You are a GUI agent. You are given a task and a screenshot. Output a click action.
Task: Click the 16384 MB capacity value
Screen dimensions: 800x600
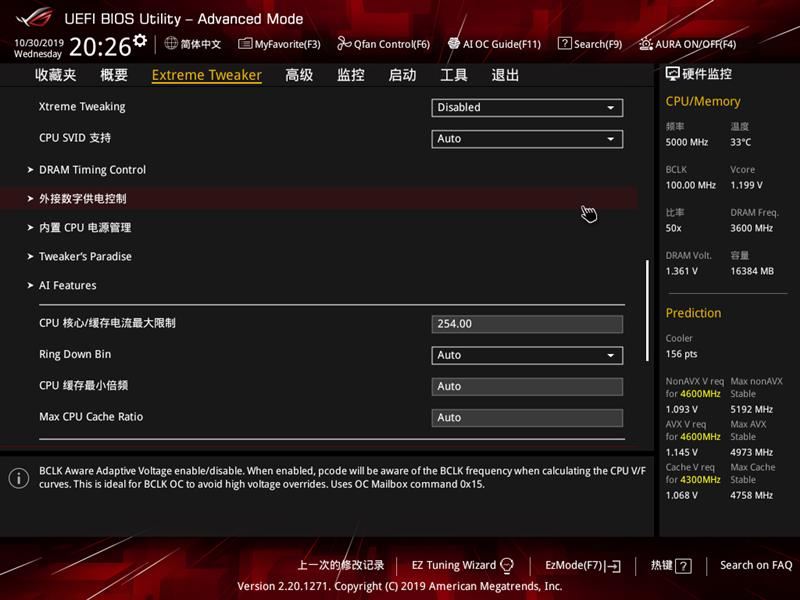(x=752, y=271)
